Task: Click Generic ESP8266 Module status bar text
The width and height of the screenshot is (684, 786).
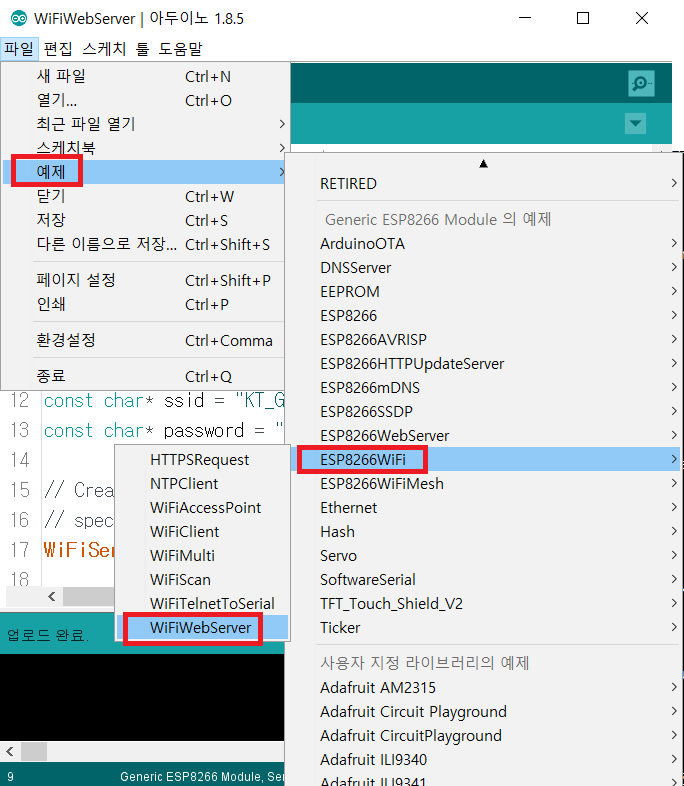Action: point(202,776)
